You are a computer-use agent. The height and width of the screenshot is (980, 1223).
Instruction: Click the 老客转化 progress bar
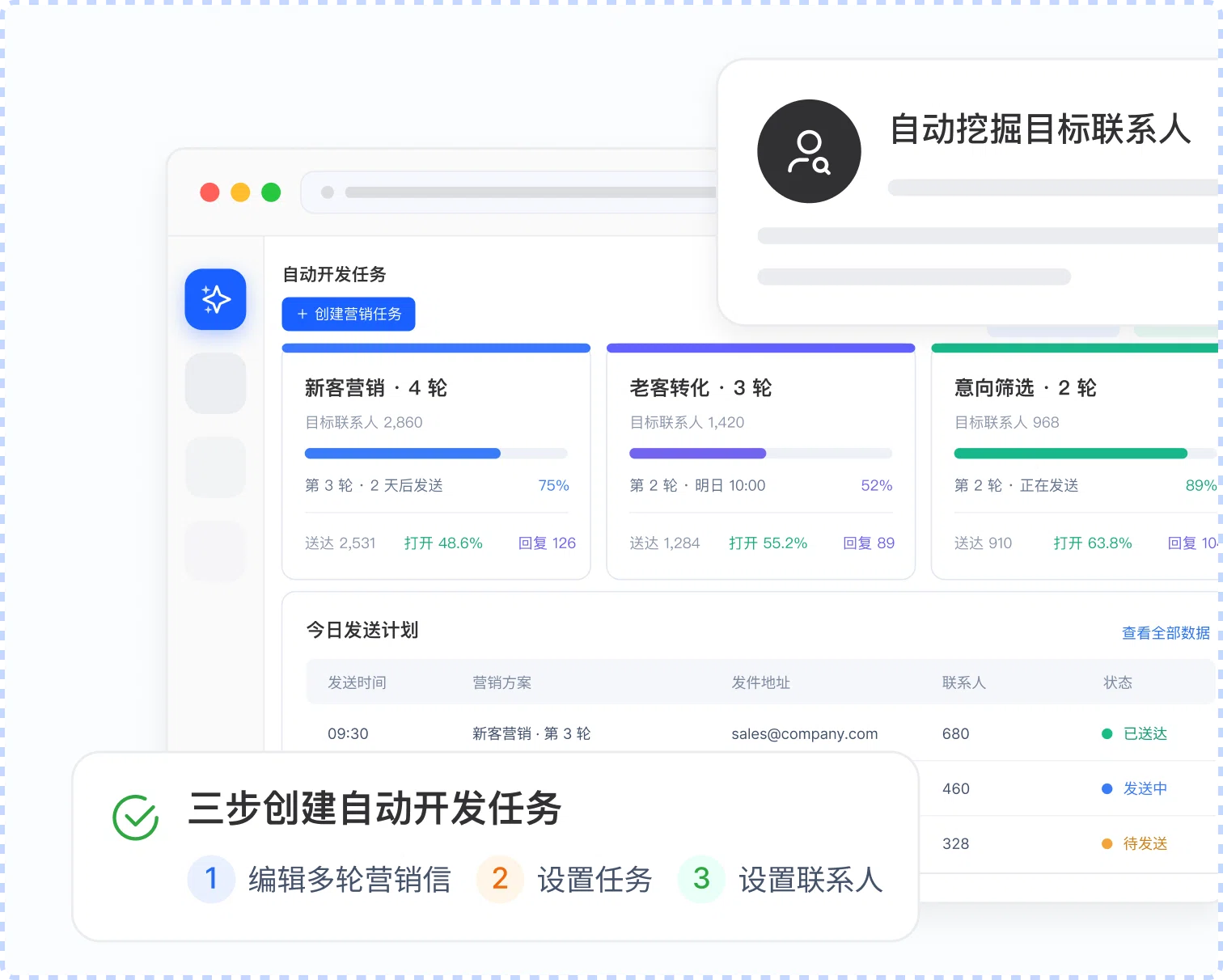point(761,454)
